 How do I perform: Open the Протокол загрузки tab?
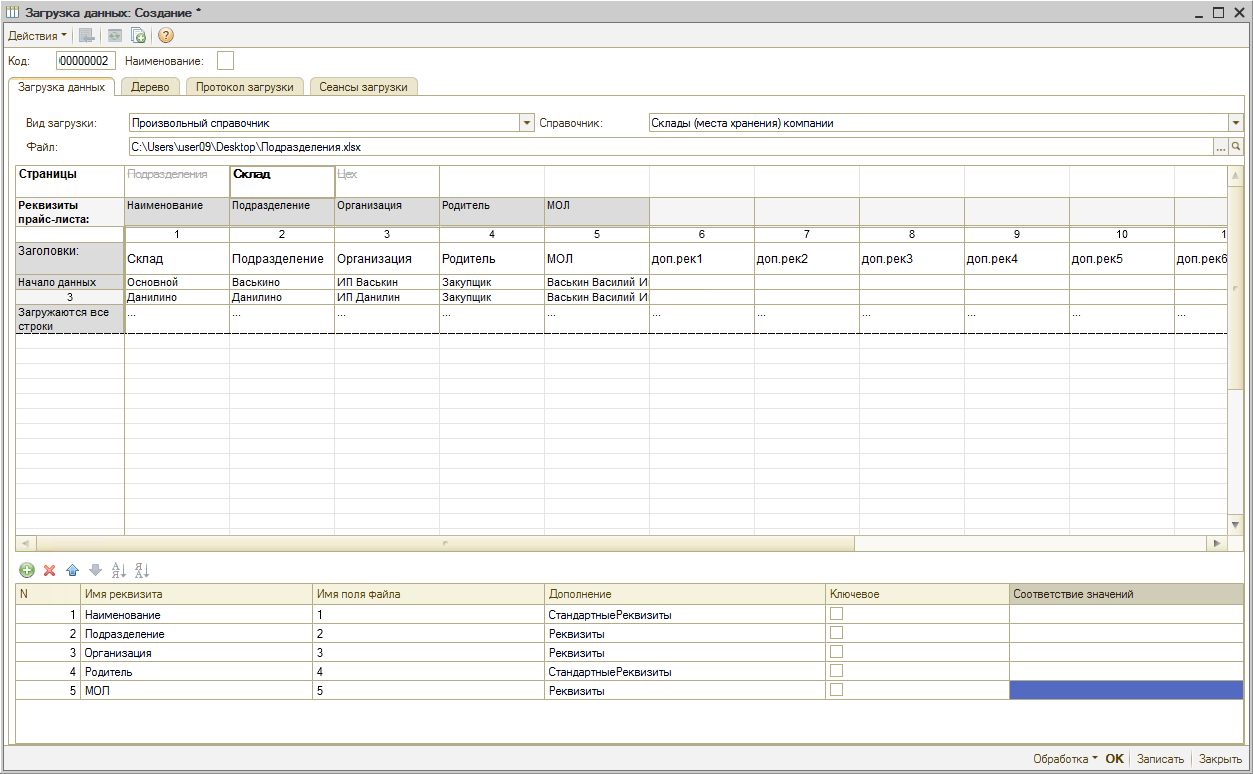tap(244, 87)
